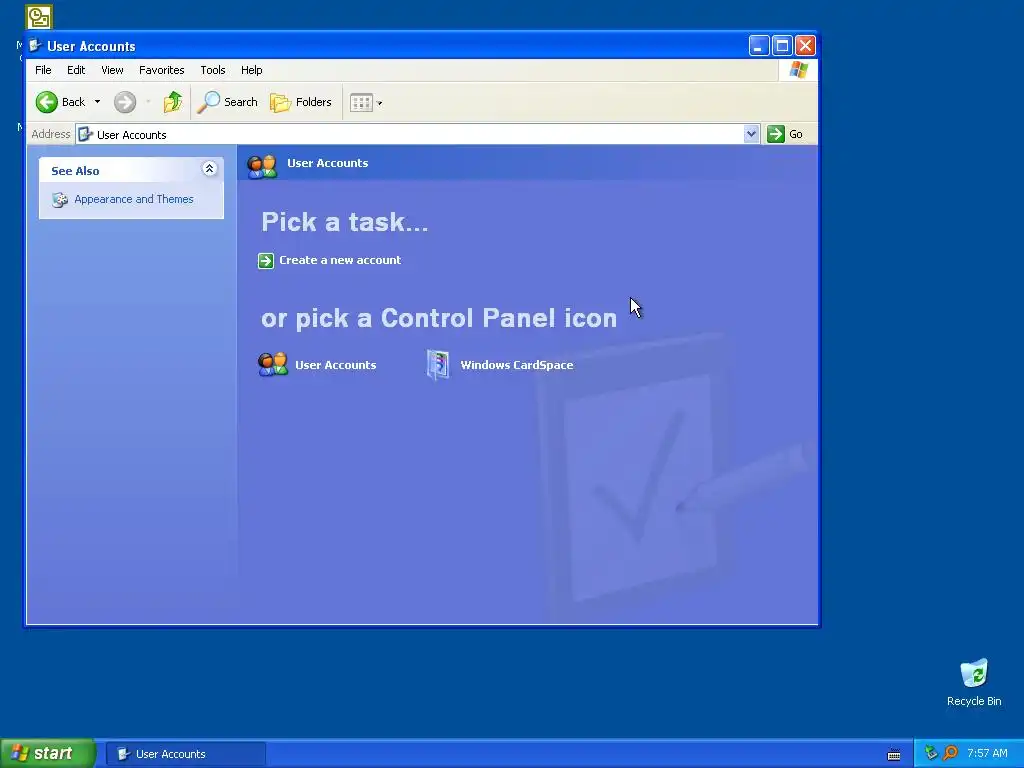Click the Appearance and Themes icon
Viewport: 1024px width, 768px height.
pyautogui.click(x=60, y=200)
